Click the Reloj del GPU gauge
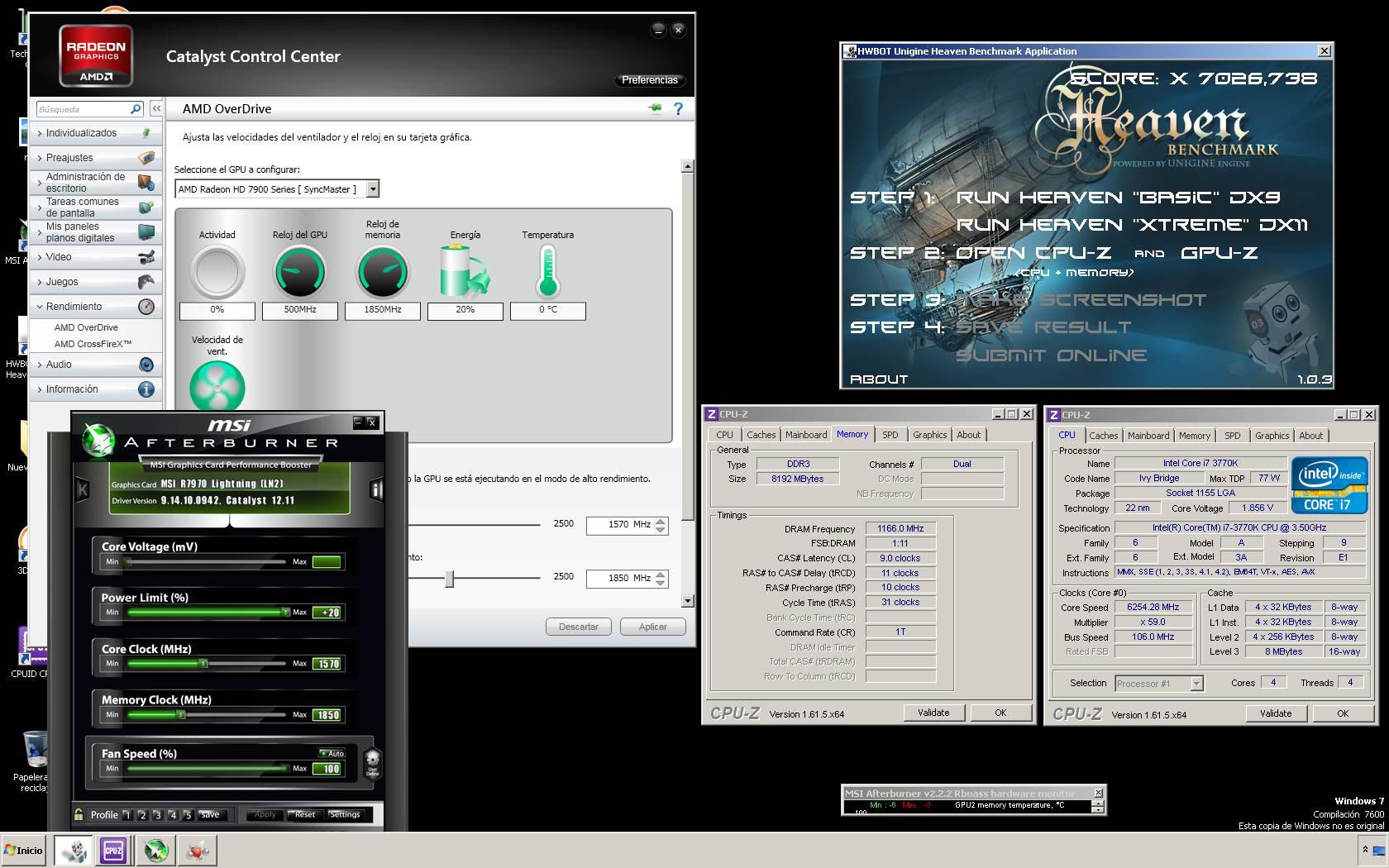Image resolution: width=1389 pixels, height=868 pixels. click(300, 272)
